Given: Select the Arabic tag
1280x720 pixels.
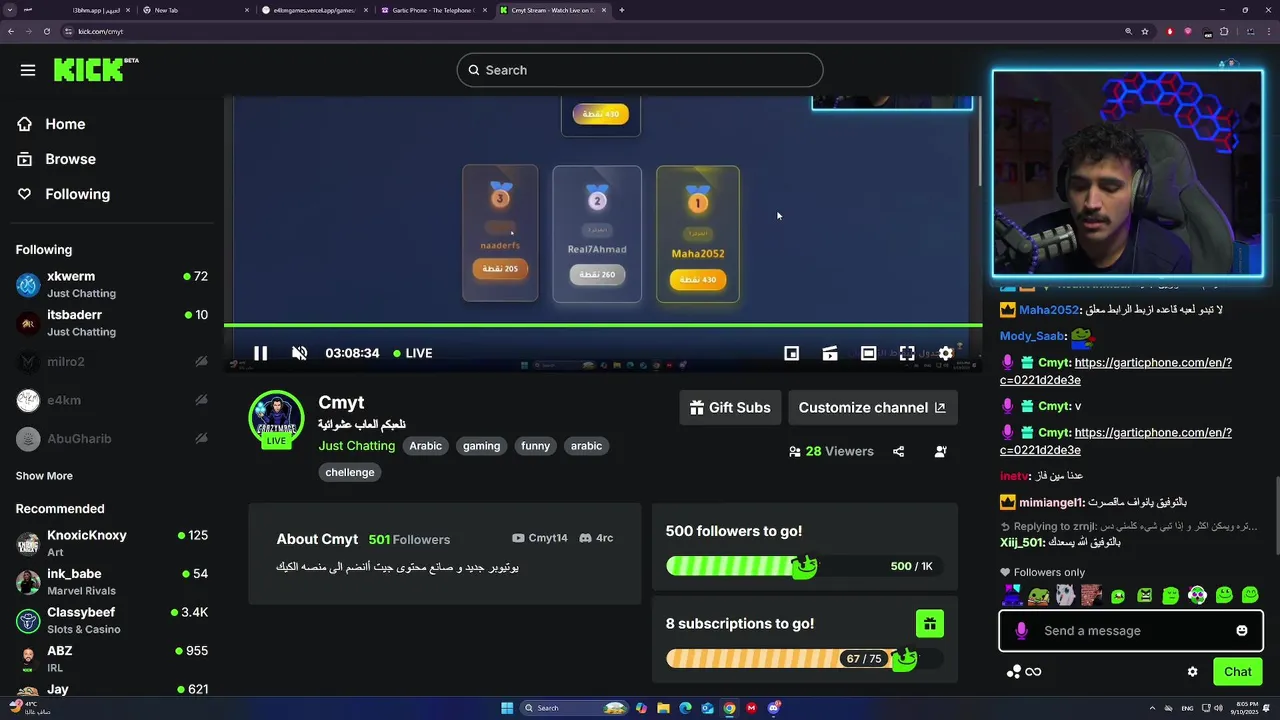Looking at the screenshot, I should pyautogui.click(x=425, y=446).
